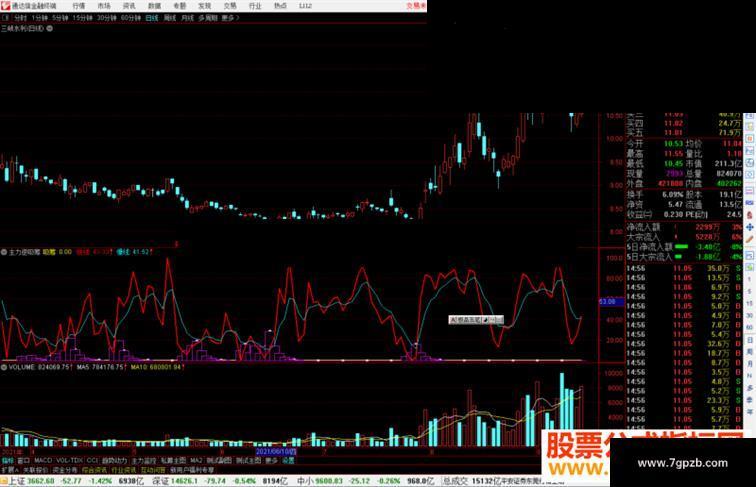756x487 pixels.
Task: Click the 今开 10.53 value in quote panel
Action: pyautogui.click(x=674, y=144)
